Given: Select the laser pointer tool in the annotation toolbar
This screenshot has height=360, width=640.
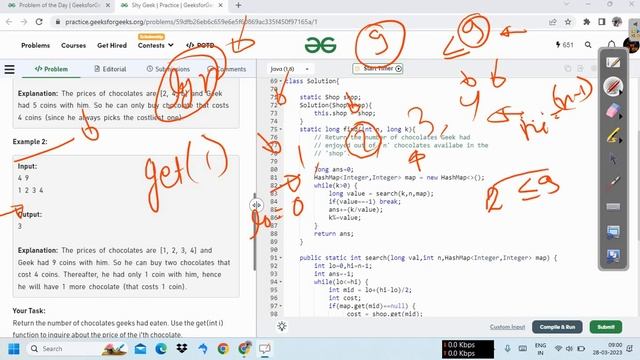Looking at the screenshot, I should [x=613, y=182].
